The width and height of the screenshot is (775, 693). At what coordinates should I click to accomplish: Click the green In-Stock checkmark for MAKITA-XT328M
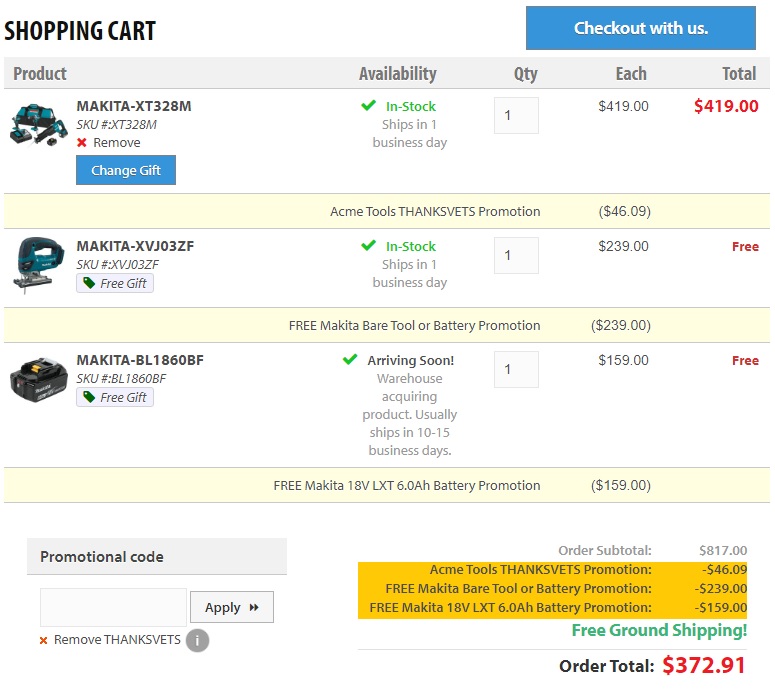[x=369, y=106]
